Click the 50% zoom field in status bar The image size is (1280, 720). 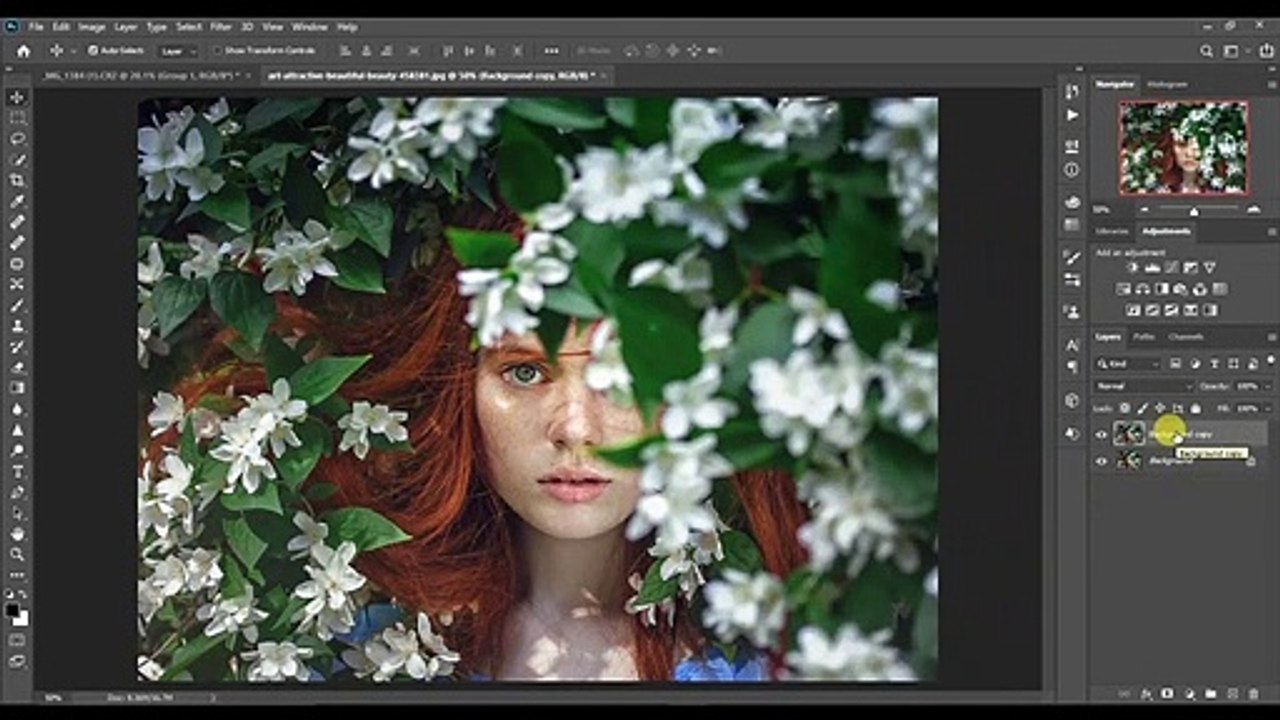tap(54, 697)
